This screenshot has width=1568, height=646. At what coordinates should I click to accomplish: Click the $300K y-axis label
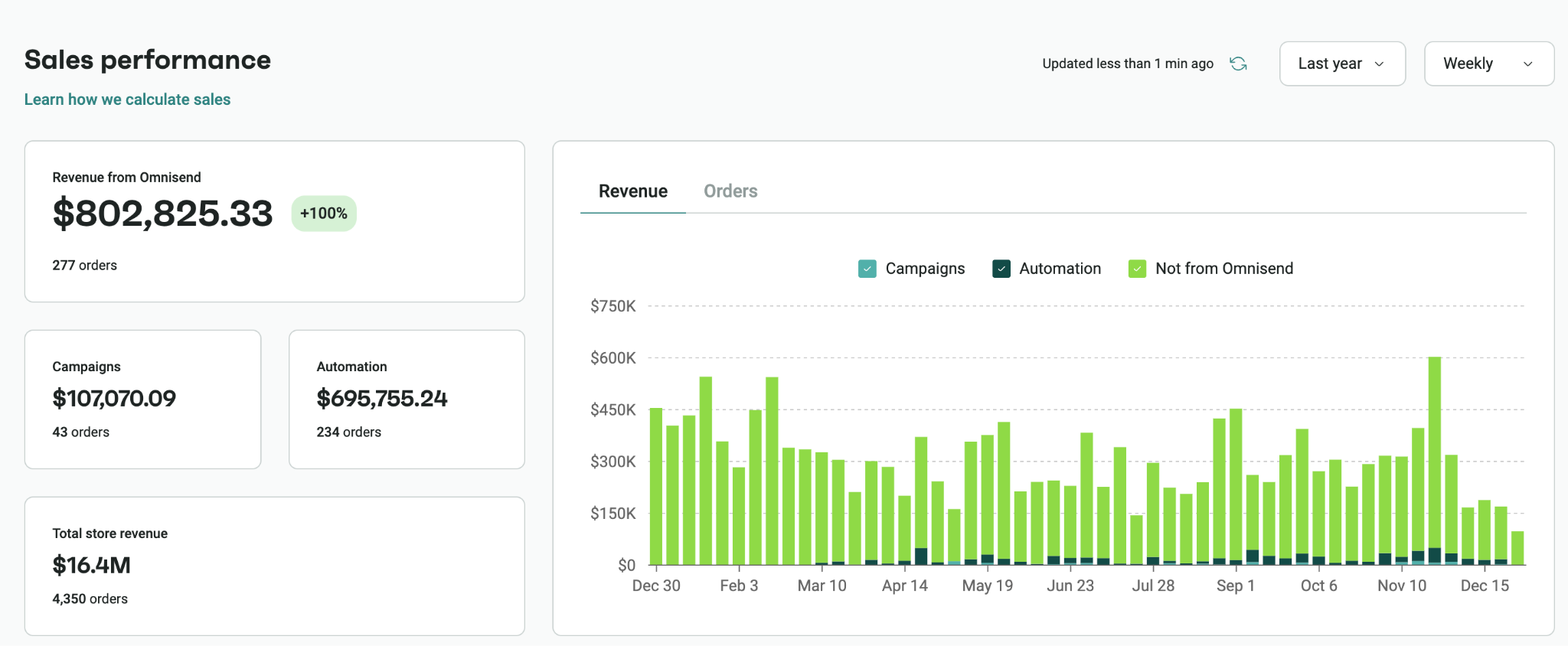point(612,462)
